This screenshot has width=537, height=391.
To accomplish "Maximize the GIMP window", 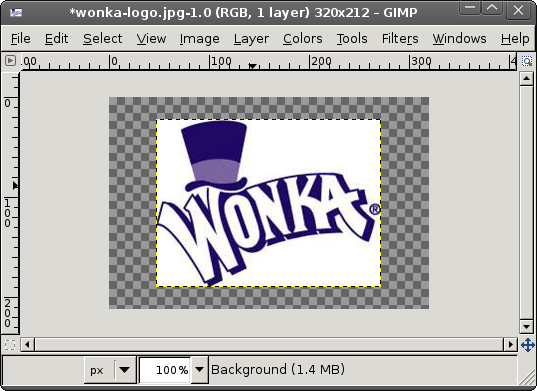I will click(x=492, y=8).
